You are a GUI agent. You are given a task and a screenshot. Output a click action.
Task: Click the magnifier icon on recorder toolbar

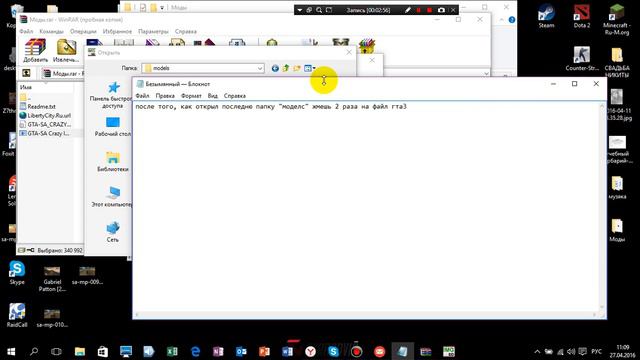pos(319,10)
